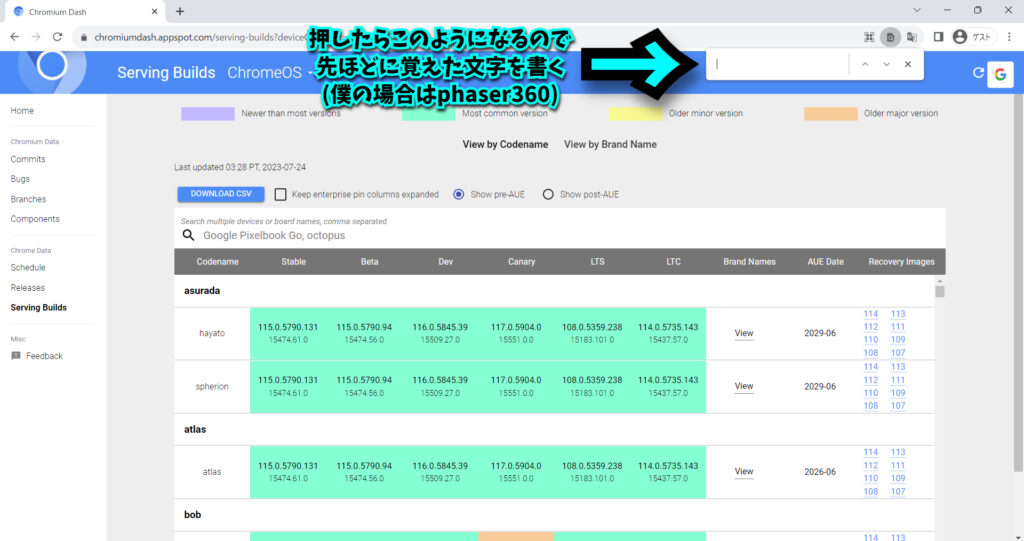Open a new browser tab
The height and width of the screenshot is (541, 1024).
click(x=180, y=11)
